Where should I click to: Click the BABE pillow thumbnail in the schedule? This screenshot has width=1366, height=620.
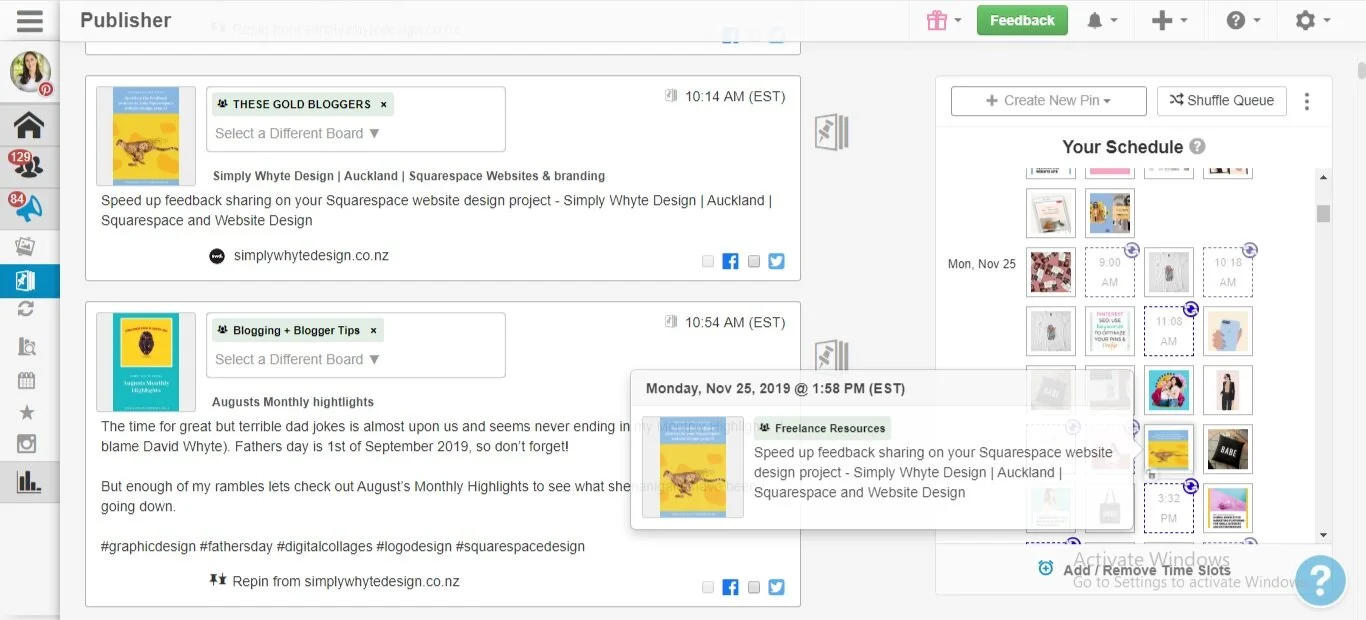[x=1228, y=449]
